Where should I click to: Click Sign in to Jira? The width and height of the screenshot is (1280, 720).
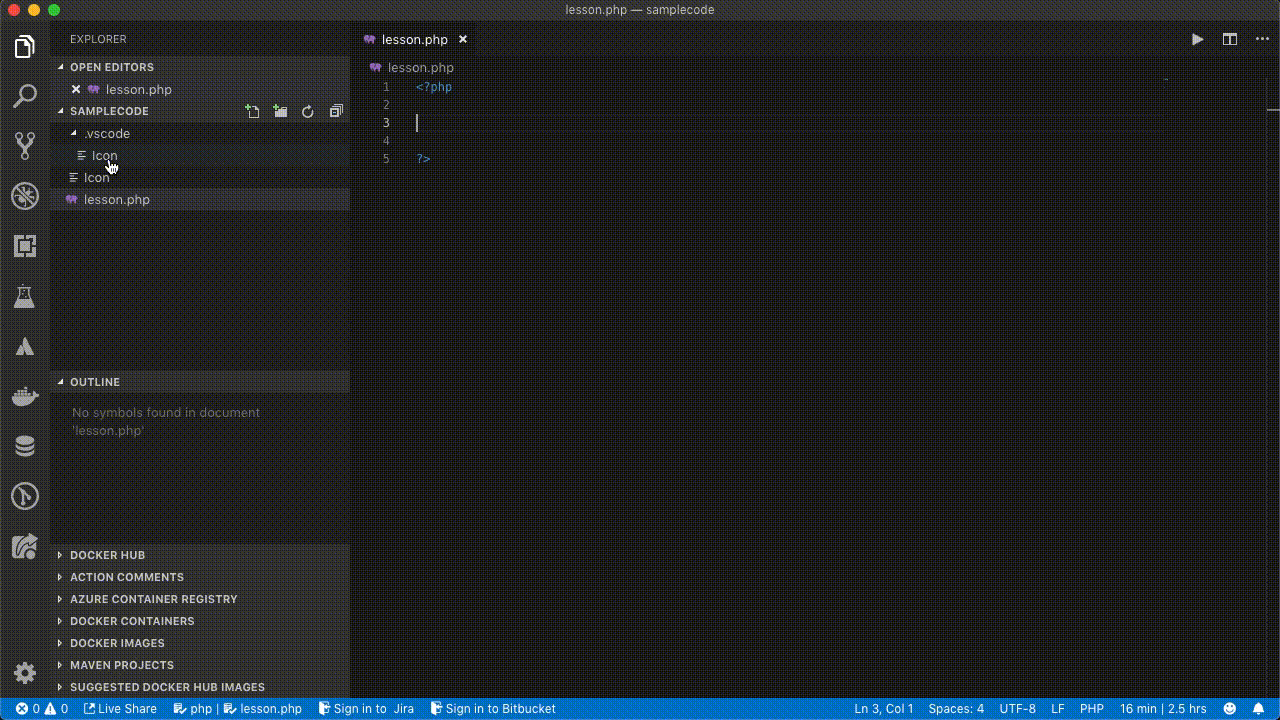coord(366,709)
